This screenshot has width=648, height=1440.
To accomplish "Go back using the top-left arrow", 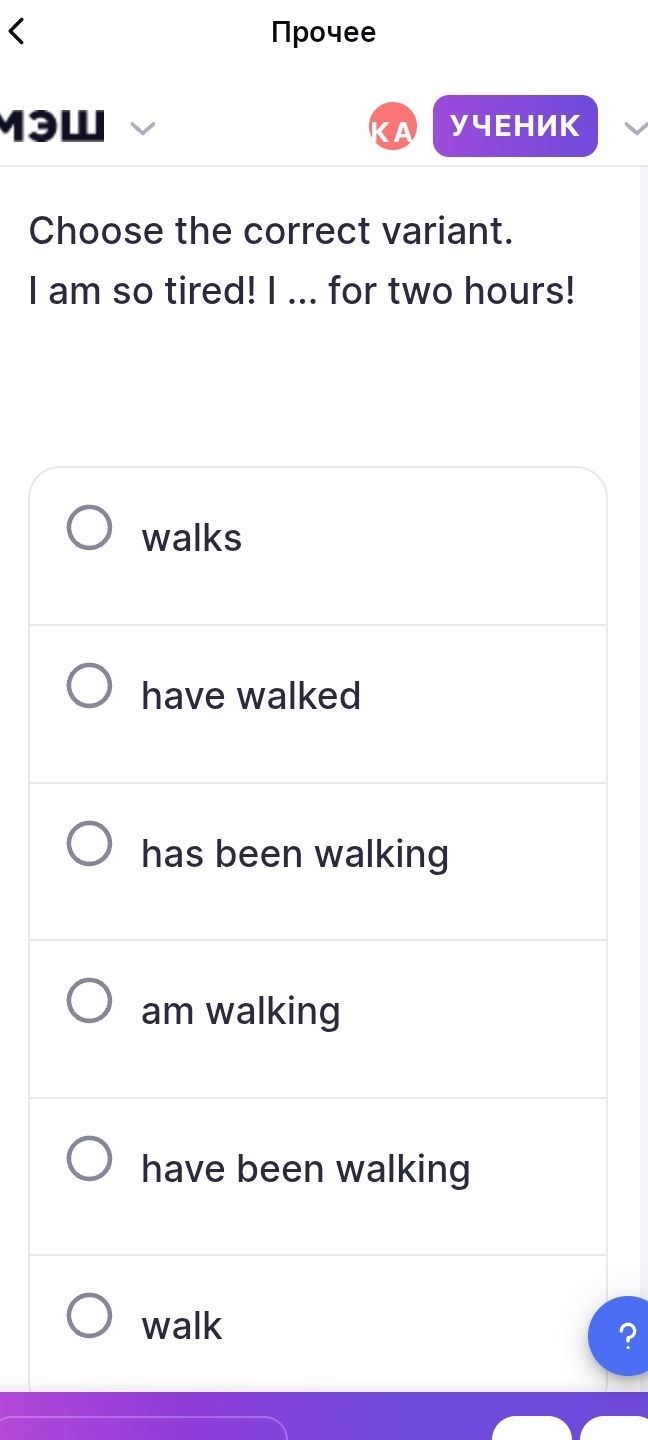I will coord(16,31).
